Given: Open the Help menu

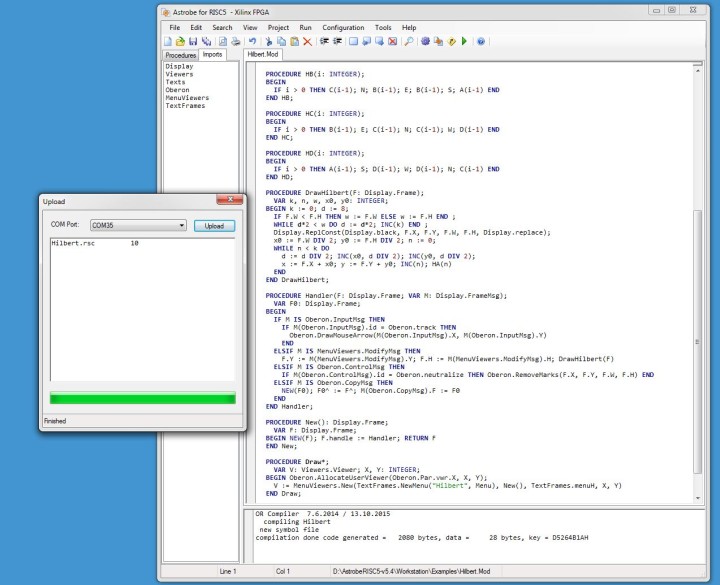Looking at the screenshot, I should [409, 28].
